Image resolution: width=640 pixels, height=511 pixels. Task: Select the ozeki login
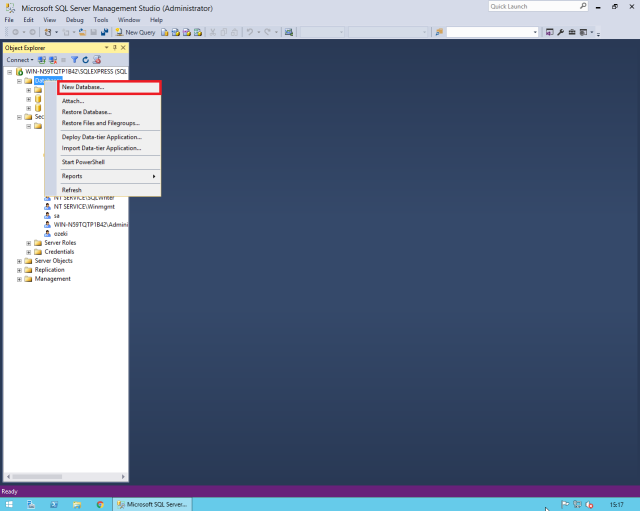tap(60, 234)
